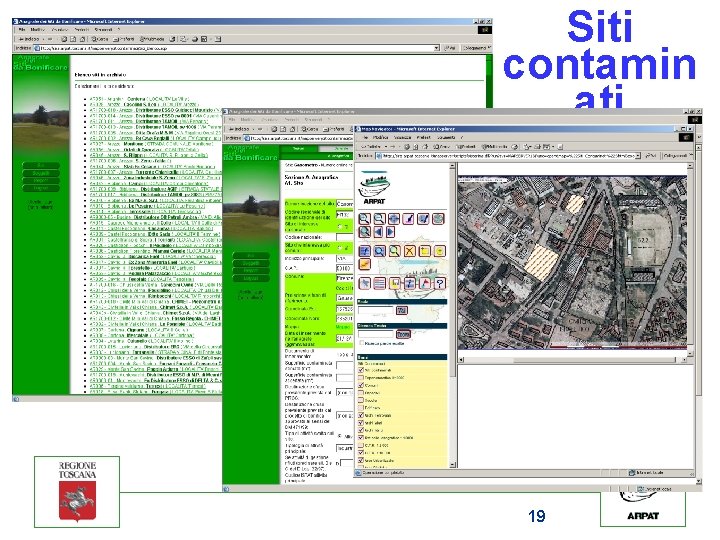Open the question mark help map tool
Image resolution: width=720 pixels, height=540 pixels.
[x=439, y=283]
